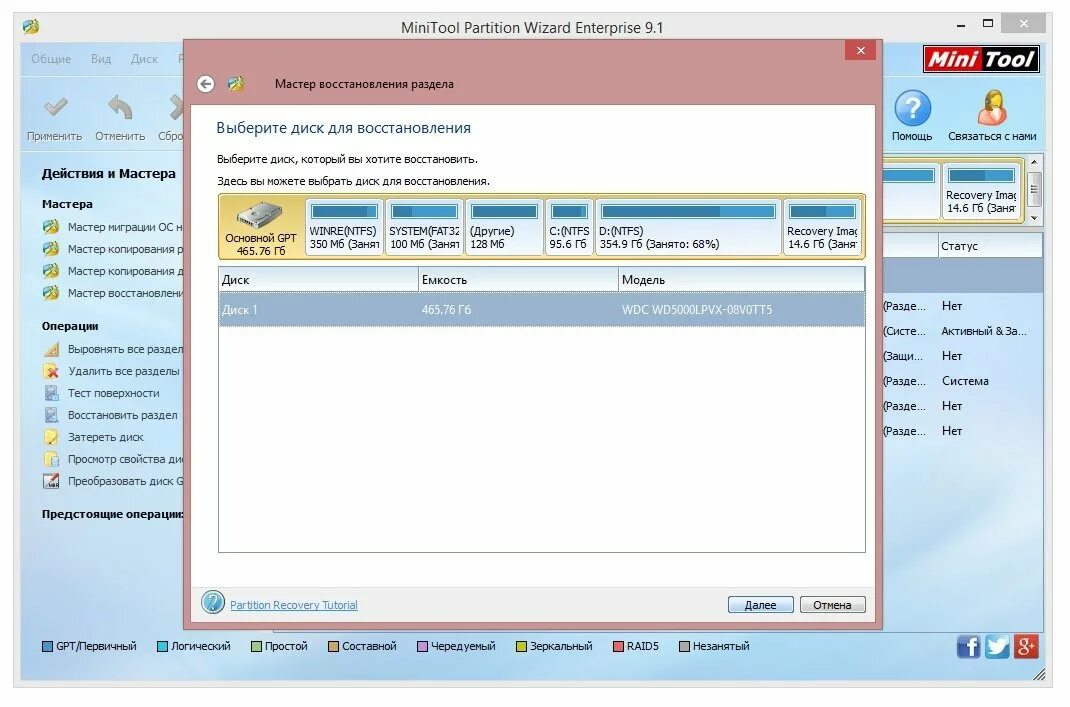The height and width of the screenshot is (707, 1070).
Task: Maximize the MiniTool Partition Wizard window
Action: (987, 24)
